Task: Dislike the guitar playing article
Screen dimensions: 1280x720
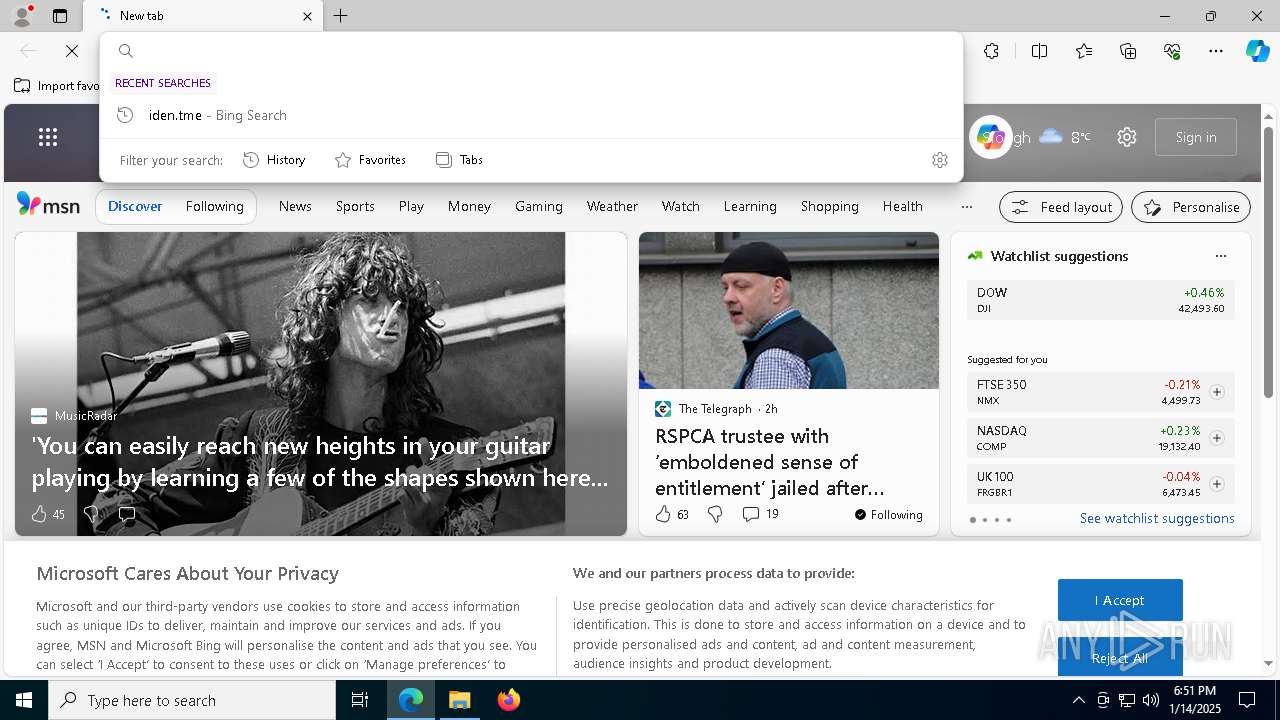Action: [x=91, y=514]
